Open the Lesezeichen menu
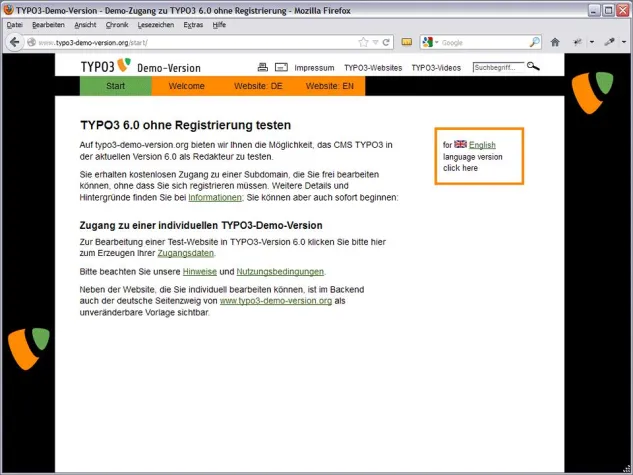The width and height of the screenshot is (633, 475). [156, 25]
